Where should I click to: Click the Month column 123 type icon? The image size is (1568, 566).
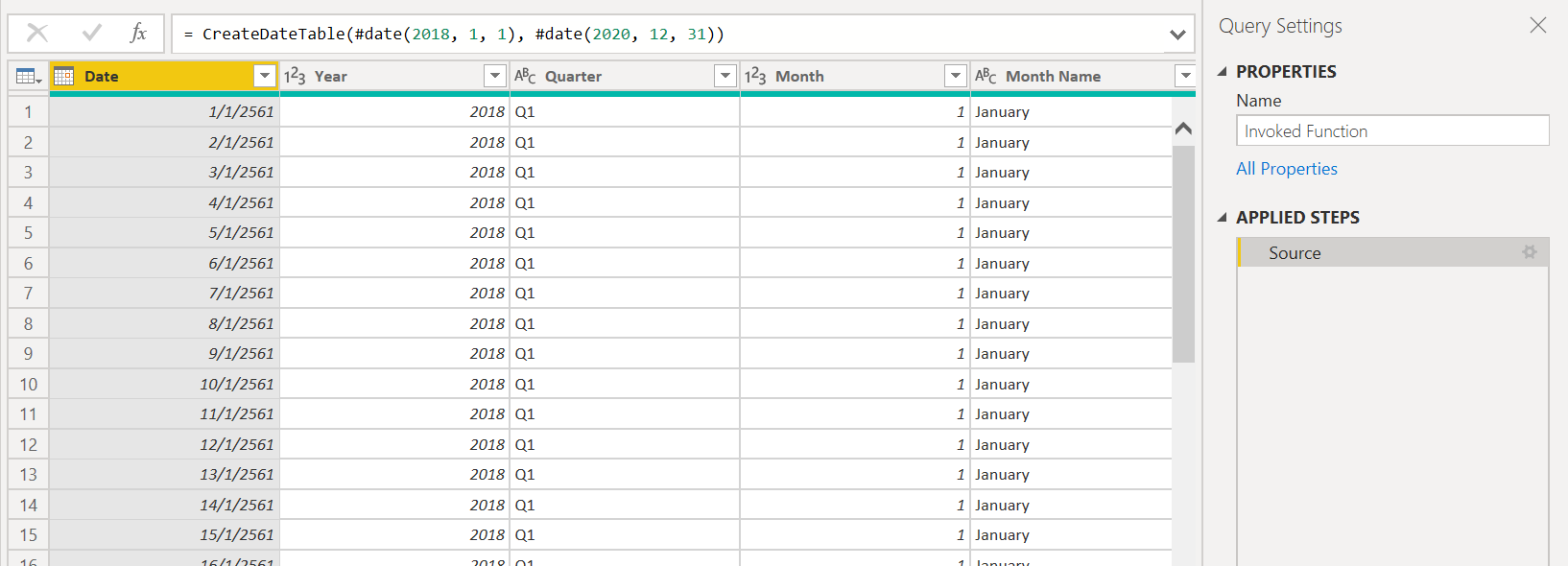click(756, 77)
